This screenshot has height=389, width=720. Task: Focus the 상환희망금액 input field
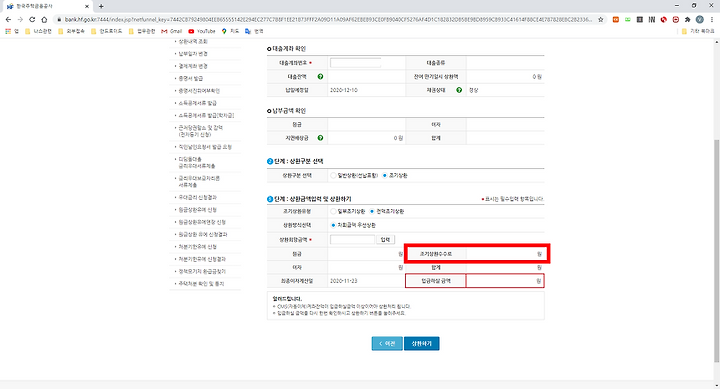coord(352,239)
